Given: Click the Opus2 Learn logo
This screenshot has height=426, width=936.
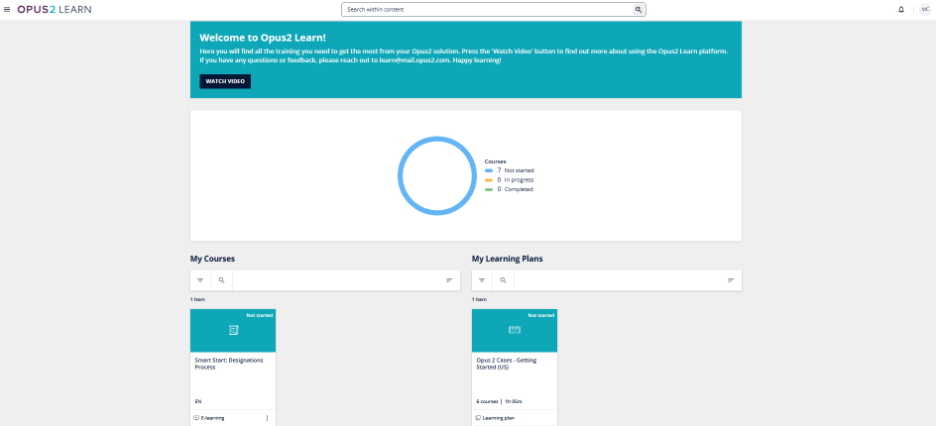Looking at the screenshot, I should 54,10.
